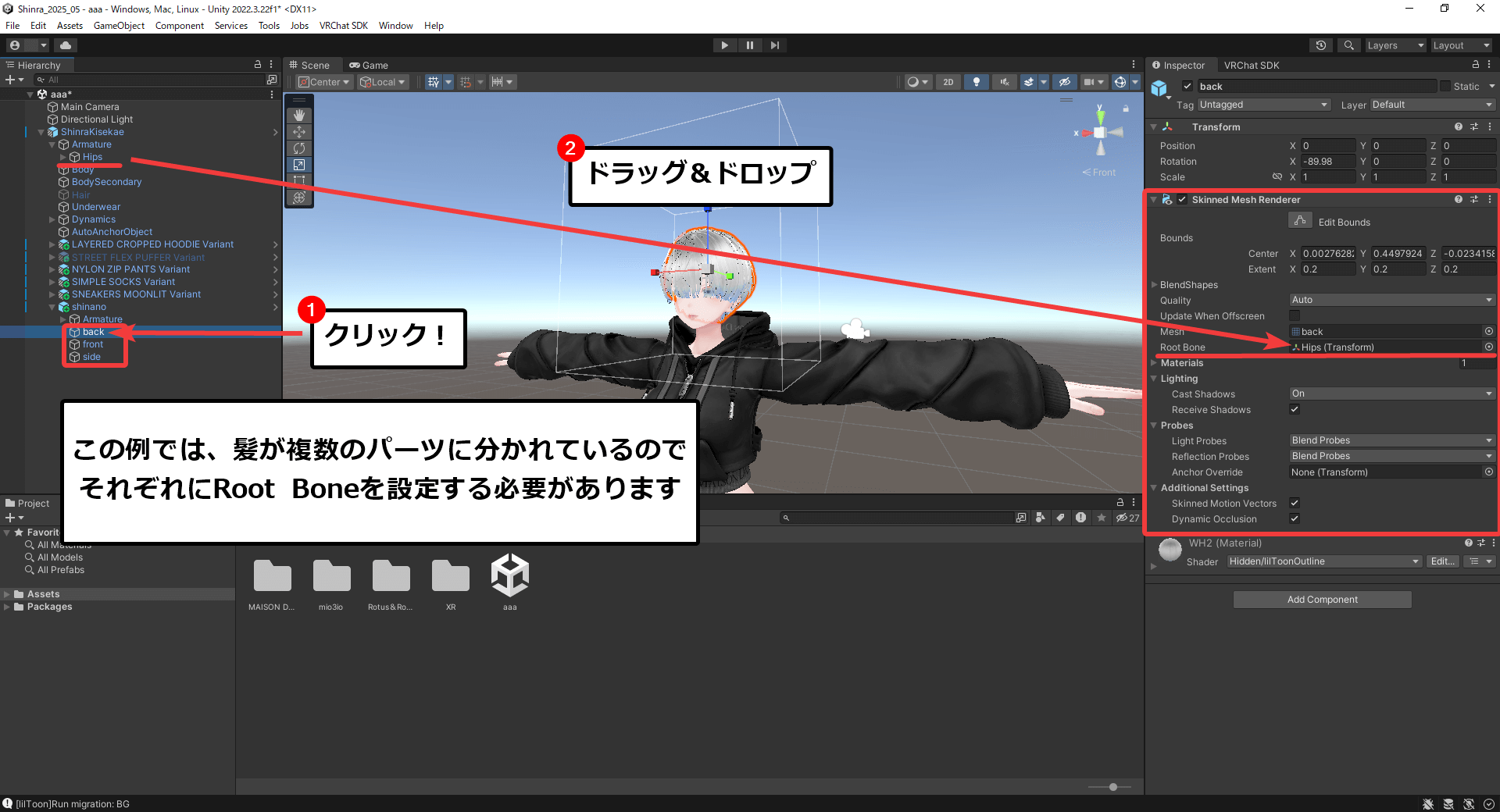
Task: Toggle Dynamic Occlusion checkbox
Action: [x=1295, y=518]
